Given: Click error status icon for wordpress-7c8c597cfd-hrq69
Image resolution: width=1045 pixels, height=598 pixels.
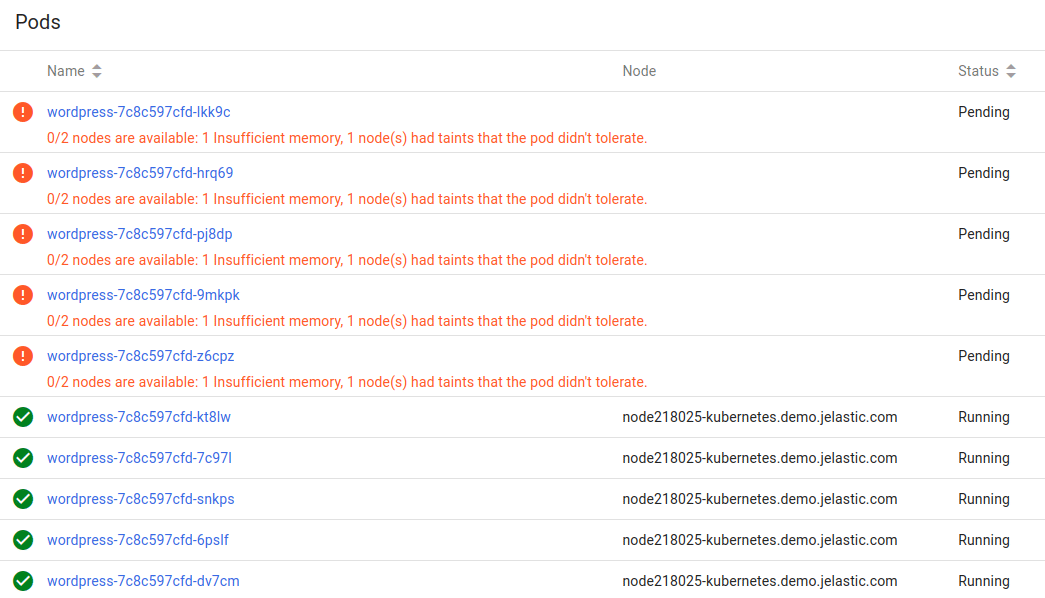Looking at the screenshot, I should 23,173.
